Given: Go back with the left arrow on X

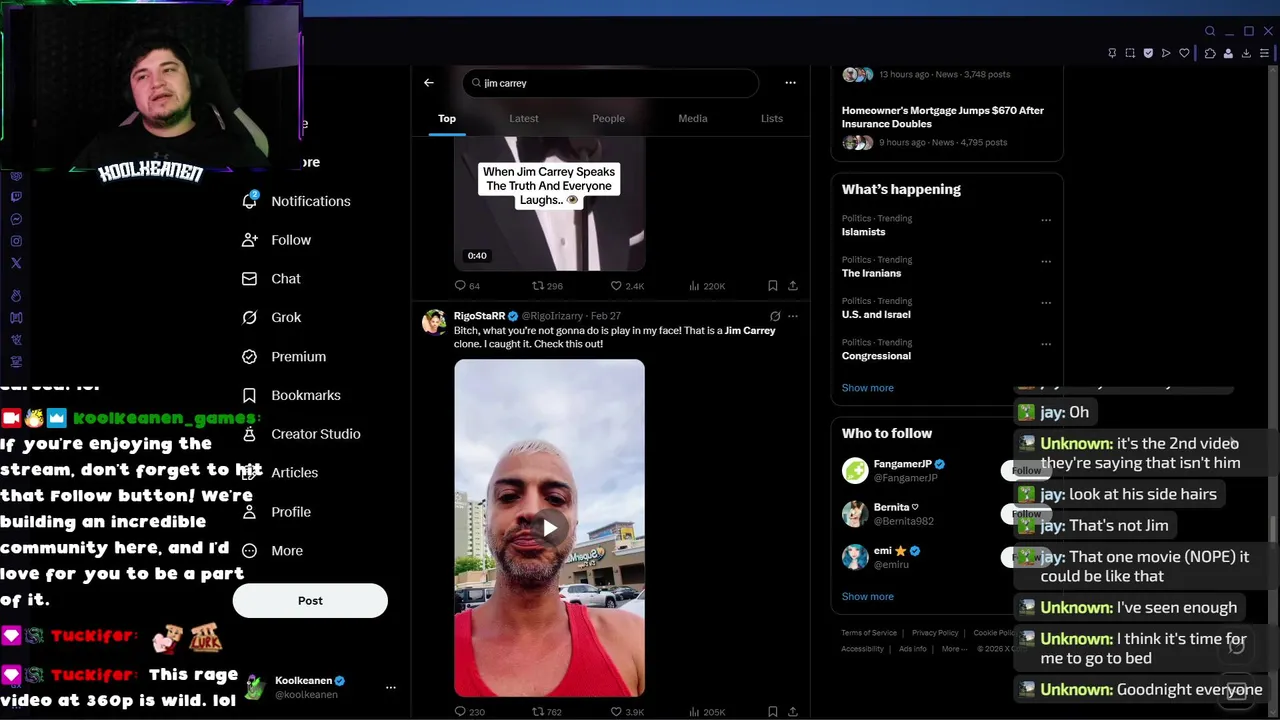Looking at the screenshot, I should point(429,83).
